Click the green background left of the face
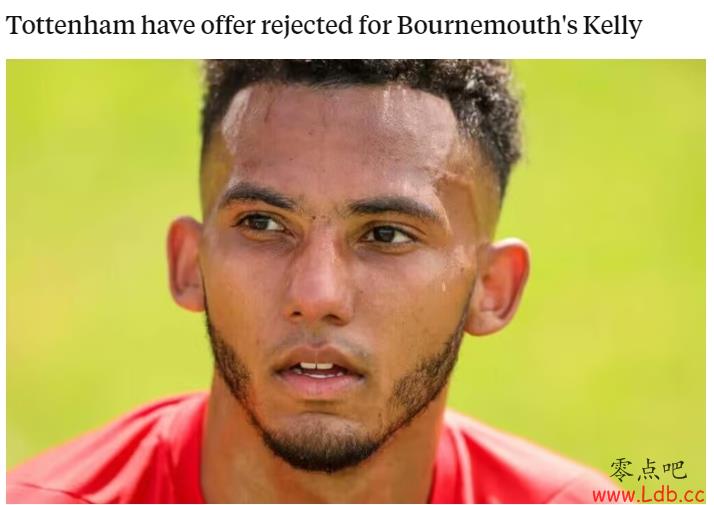 [91, 228]
